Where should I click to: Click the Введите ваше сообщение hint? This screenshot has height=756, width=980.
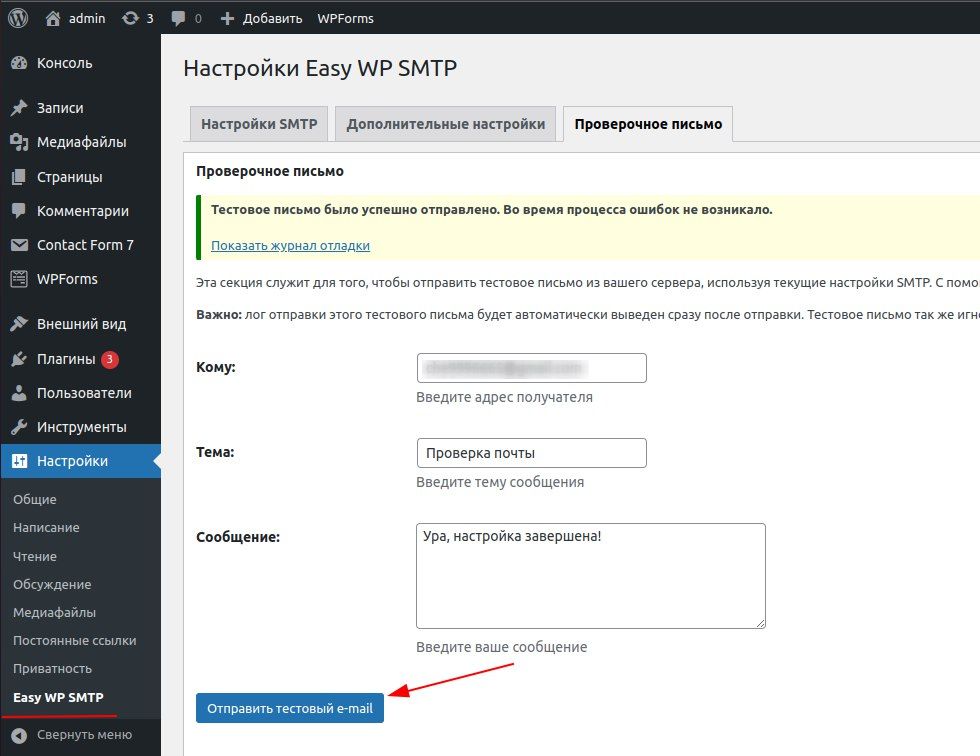click(502, 647)
